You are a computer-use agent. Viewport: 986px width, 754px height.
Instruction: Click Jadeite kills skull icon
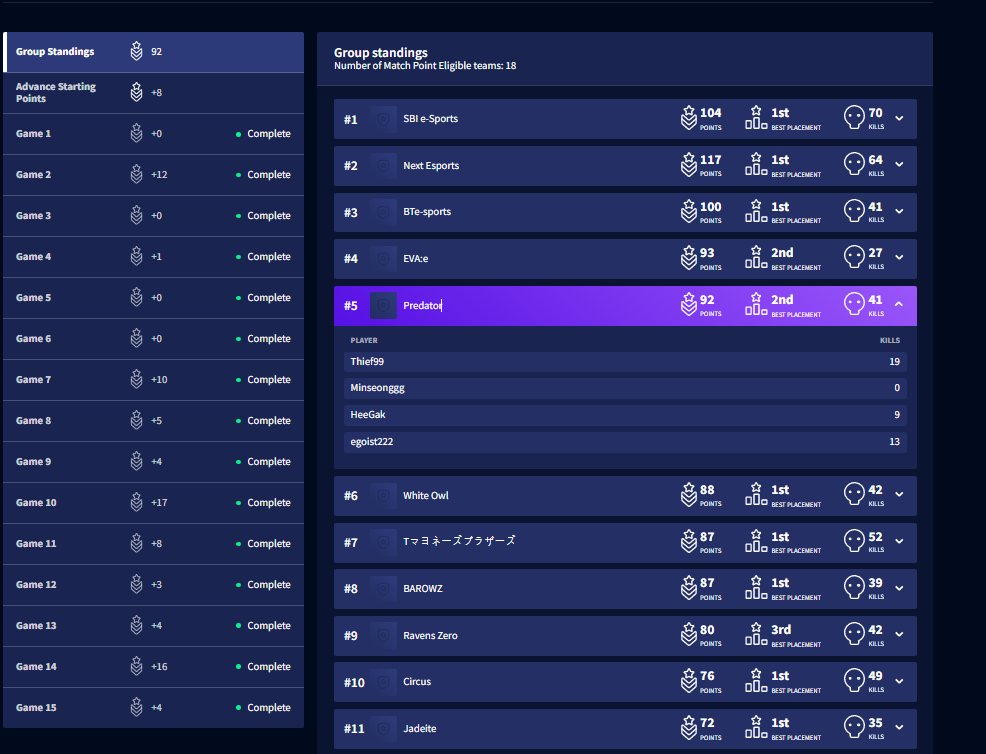854,728
